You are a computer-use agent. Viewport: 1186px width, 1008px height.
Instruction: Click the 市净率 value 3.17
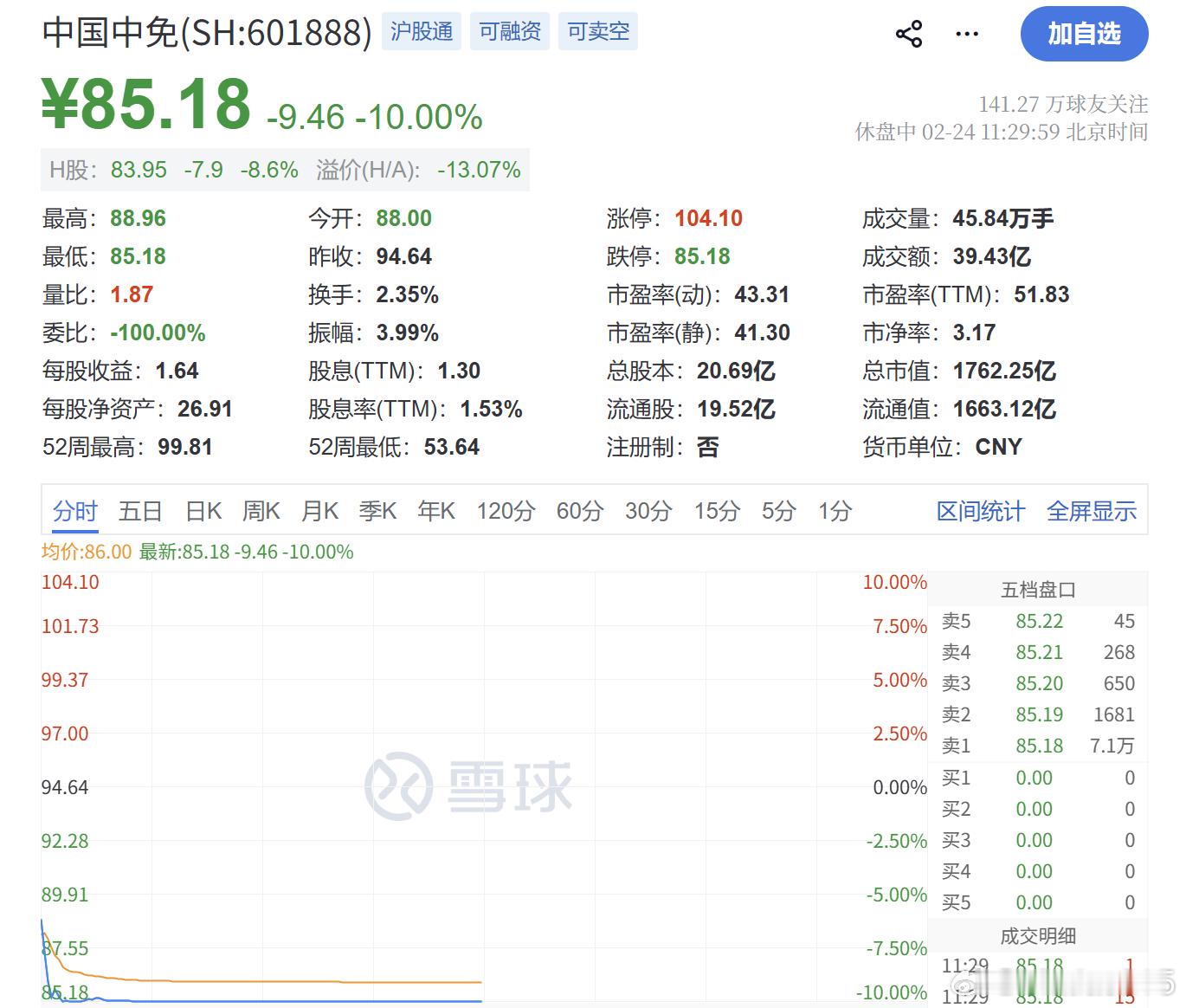974,333
